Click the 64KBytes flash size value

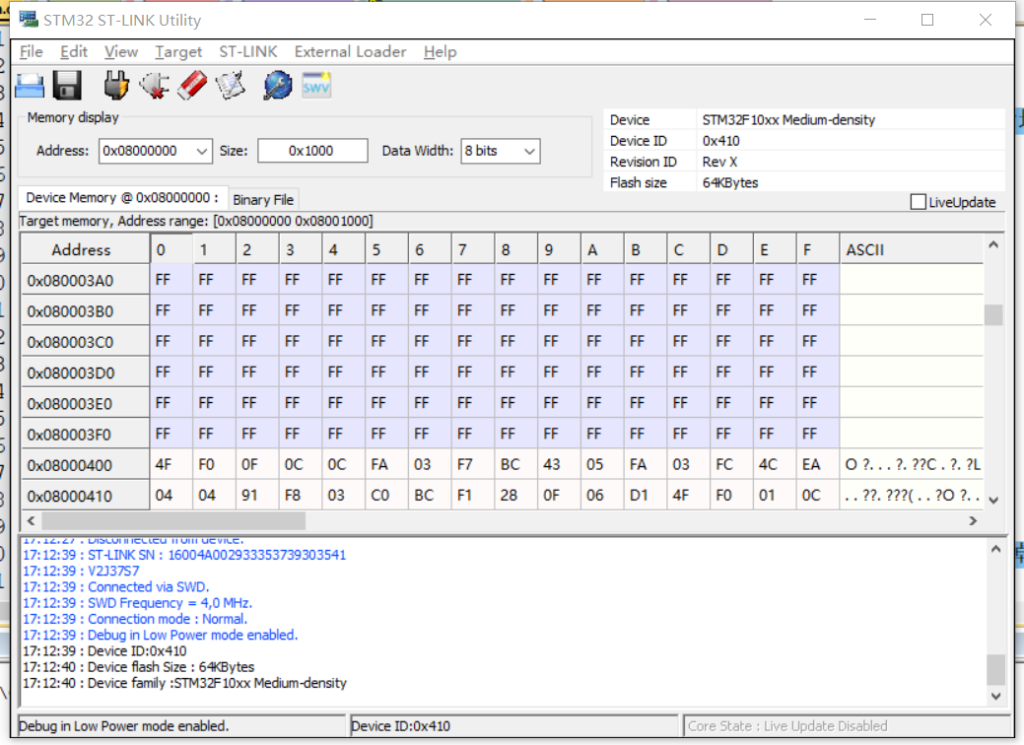[x=730, y=183]
